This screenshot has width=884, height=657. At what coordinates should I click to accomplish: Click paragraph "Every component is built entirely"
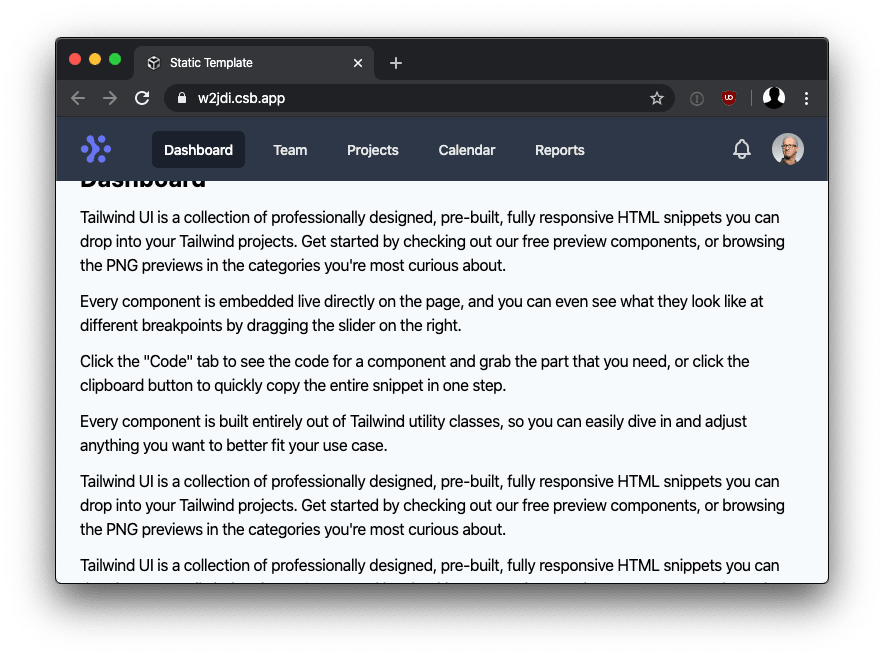tap(413, 433)
